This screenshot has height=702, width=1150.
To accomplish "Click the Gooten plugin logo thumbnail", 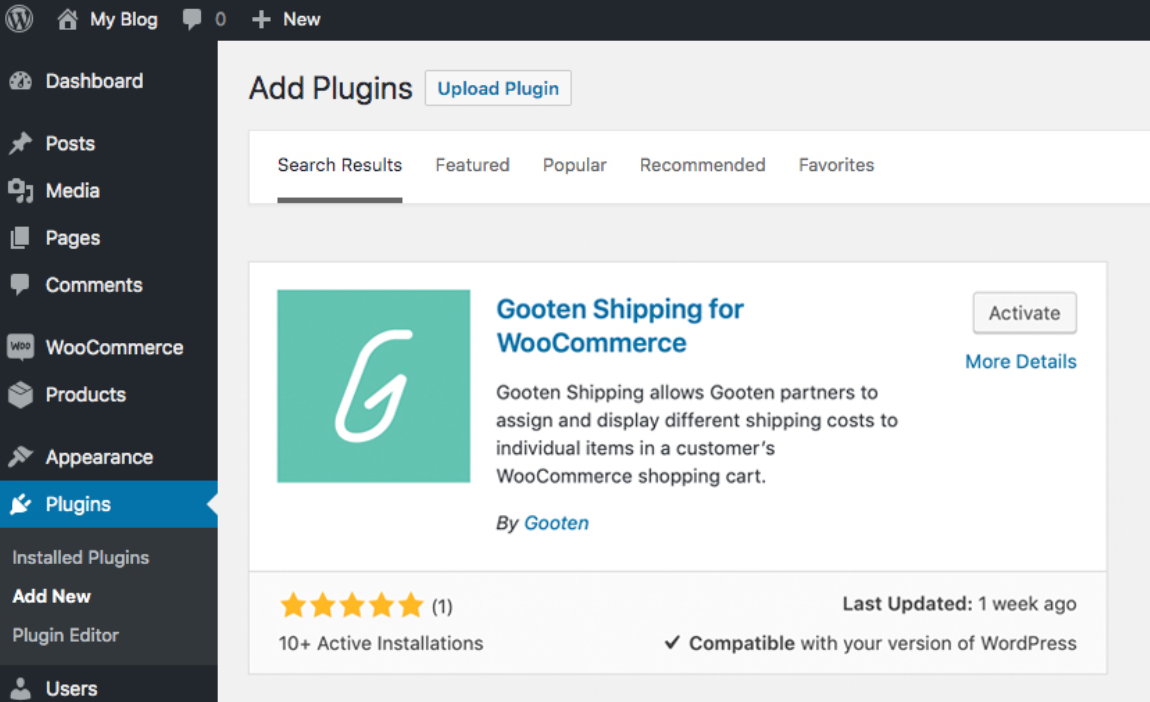I will pyautogui.click(x=373, y=386).
